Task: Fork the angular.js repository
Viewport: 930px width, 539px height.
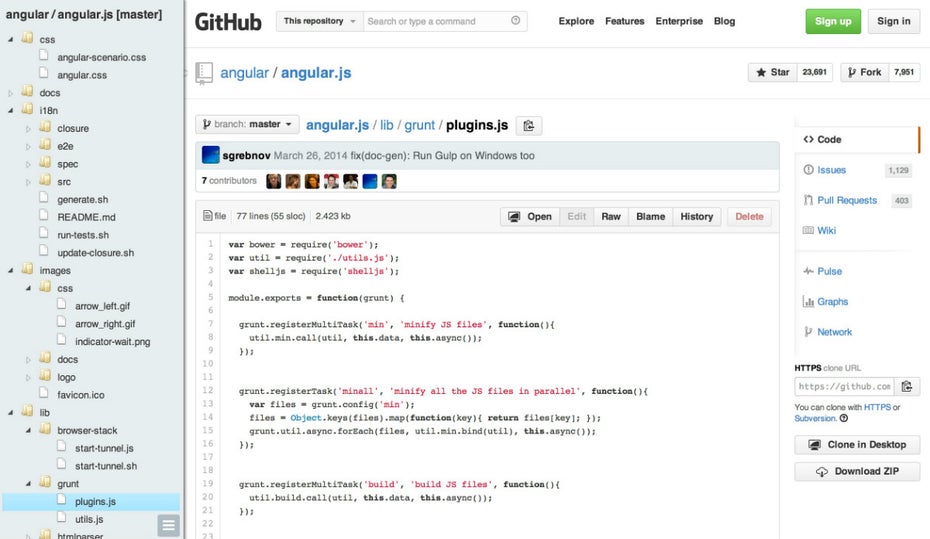Action: pos(864,72)
